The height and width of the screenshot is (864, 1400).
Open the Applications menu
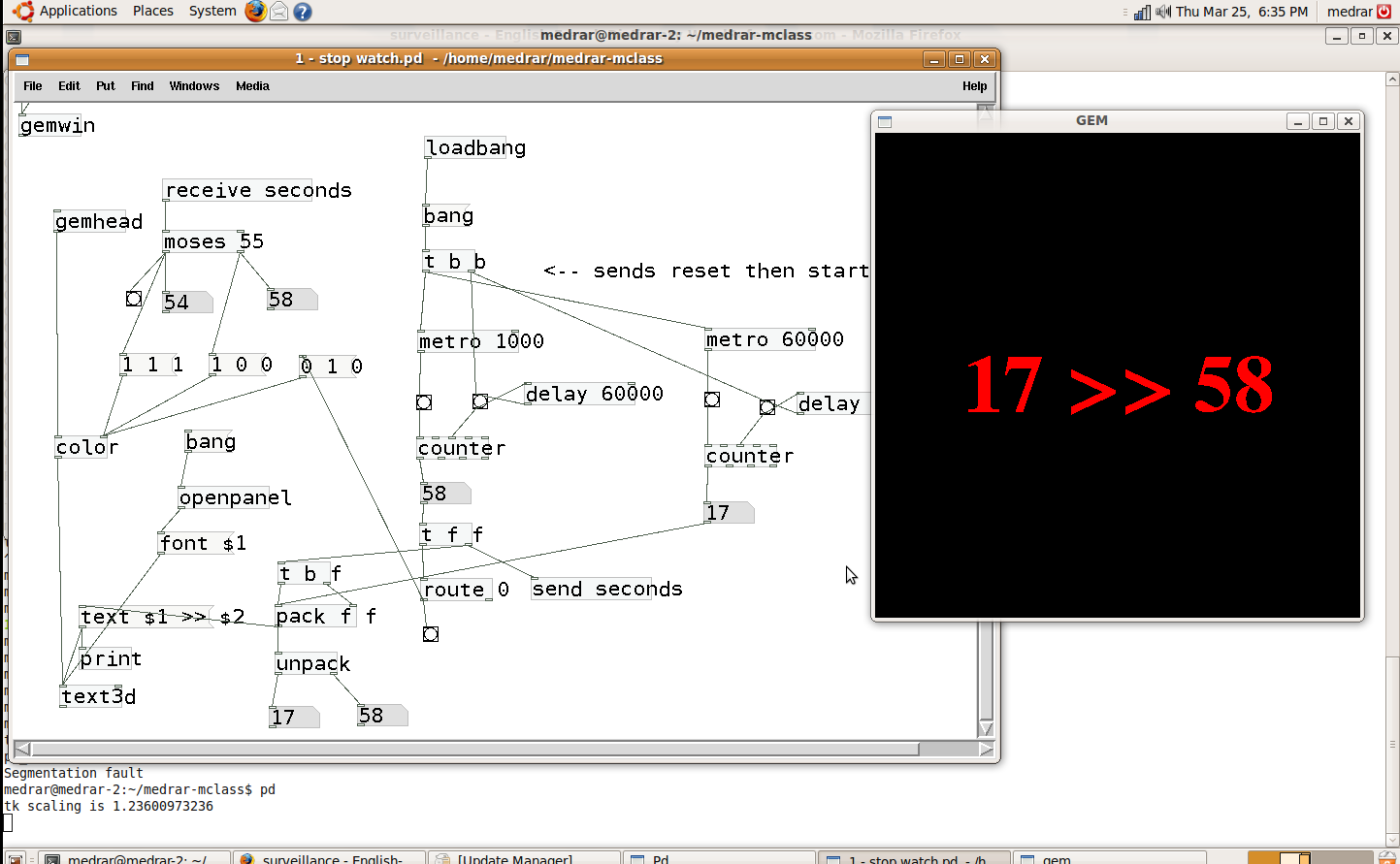(x=78, y=11)
